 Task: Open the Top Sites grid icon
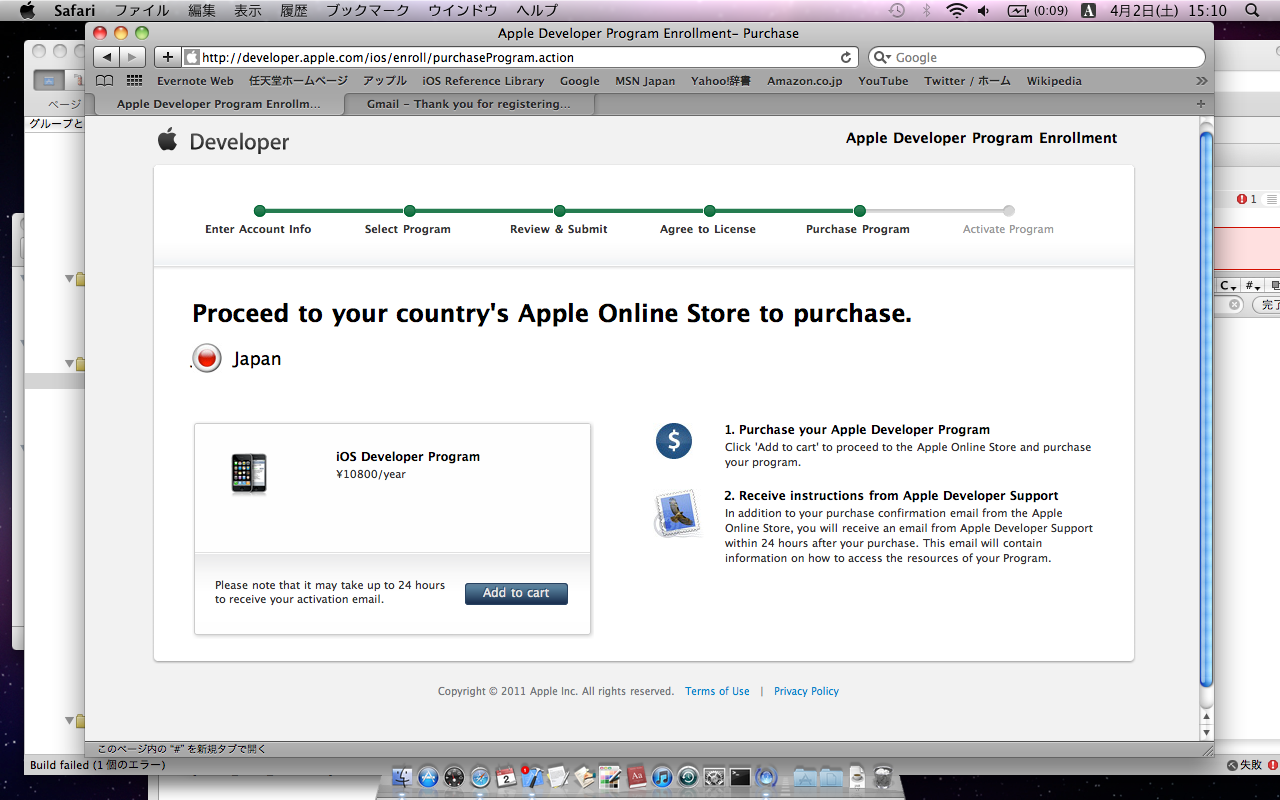tap(134, 81)
